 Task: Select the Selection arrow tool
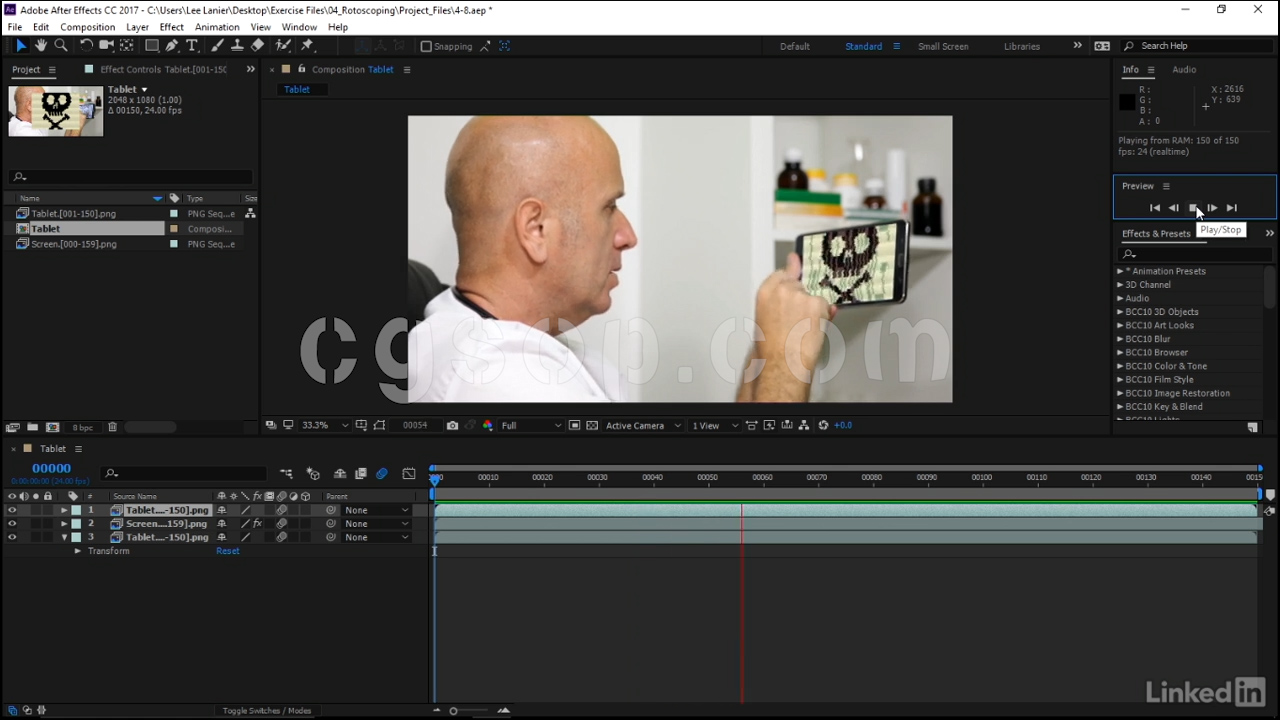21,46
